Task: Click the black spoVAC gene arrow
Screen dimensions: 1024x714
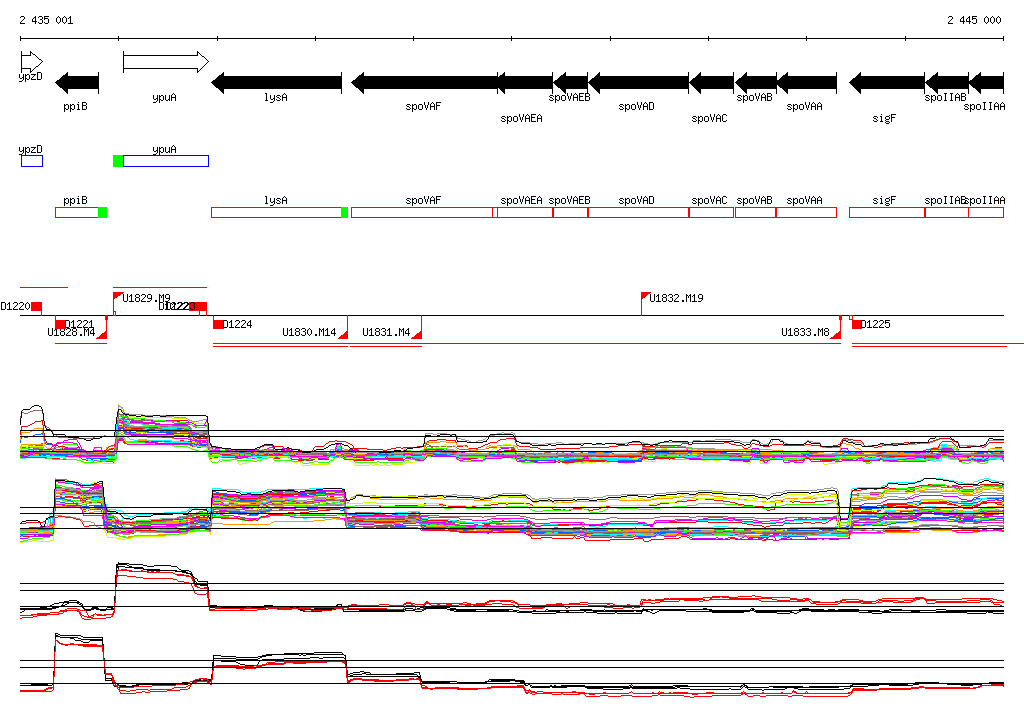Action: tap(711, 83)
